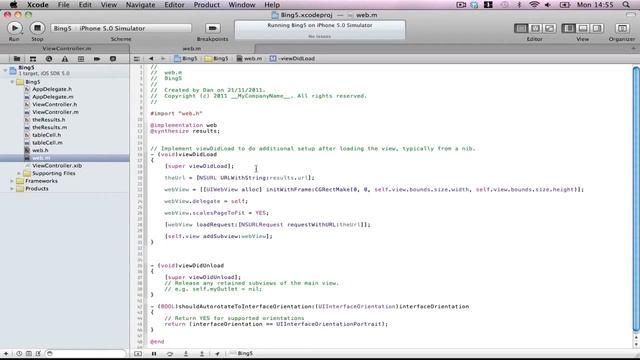Screen dimensions: 640x360
Task: Toggle source control status filter in navigator
Action: click(x=29, y=353)
